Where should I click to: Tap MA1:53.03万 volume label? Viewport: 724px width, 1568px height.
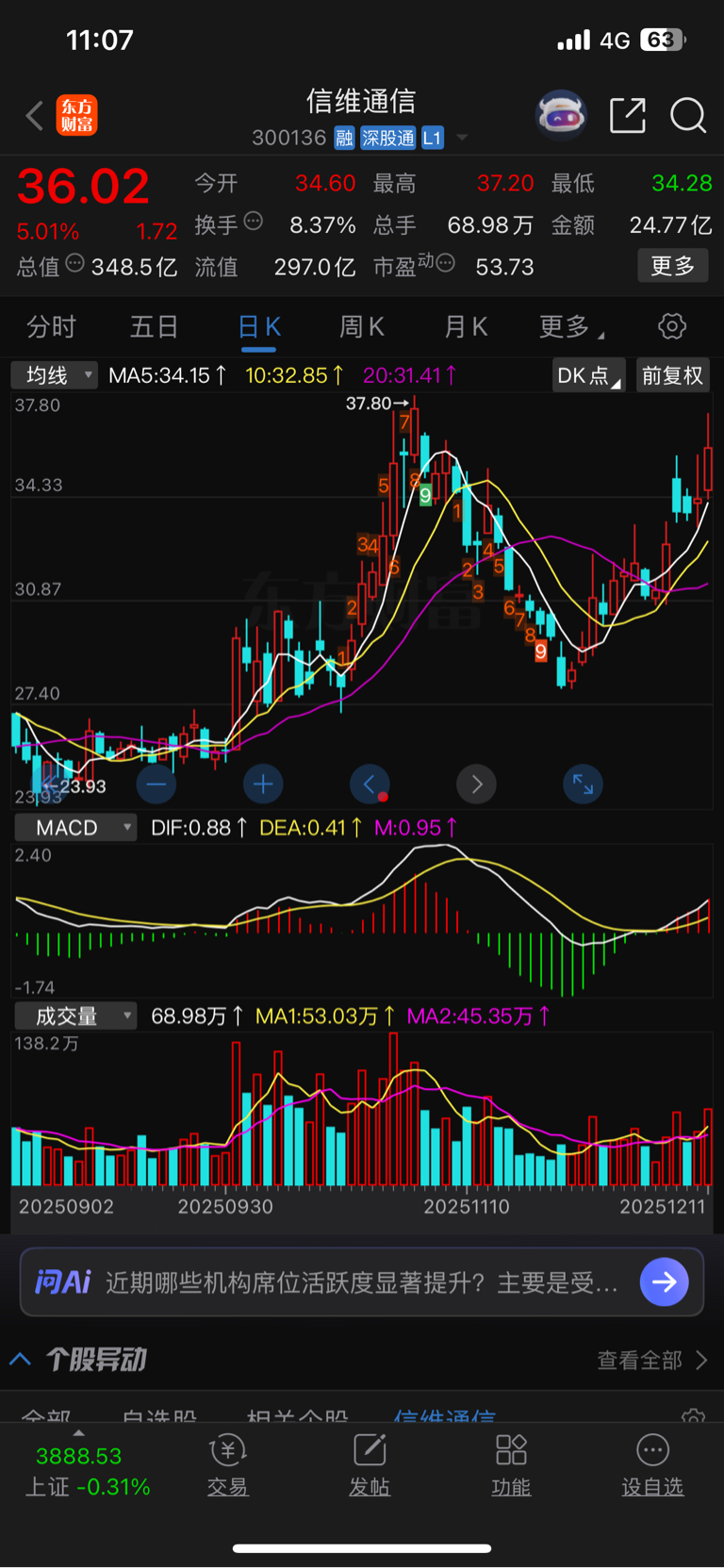tap(325, 1016)
